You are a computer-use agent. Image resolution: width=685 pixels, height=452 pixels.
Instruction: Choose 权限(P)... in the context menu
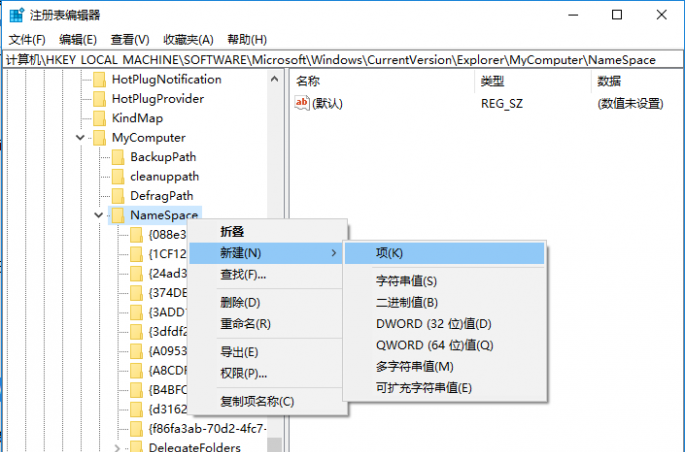tap(268, 373)
